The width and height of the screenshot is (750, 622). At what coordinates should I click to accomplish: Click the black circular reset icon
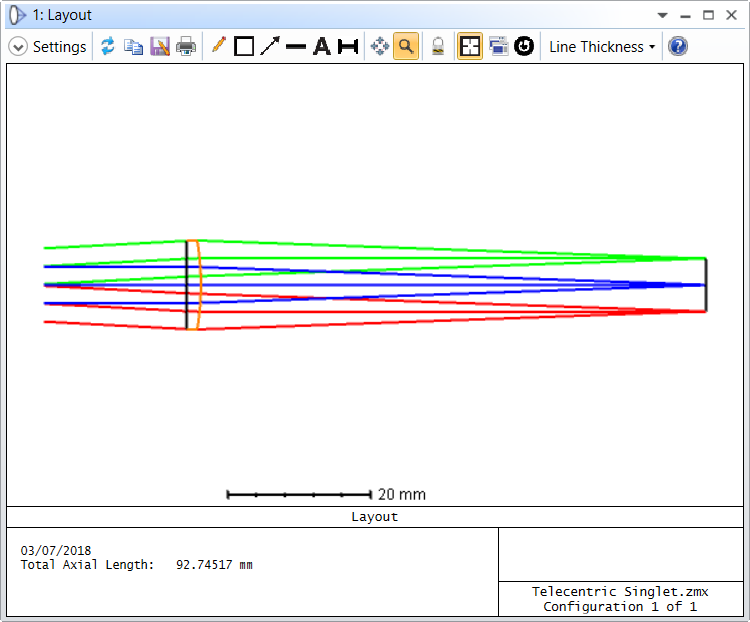tap(524, 46)
